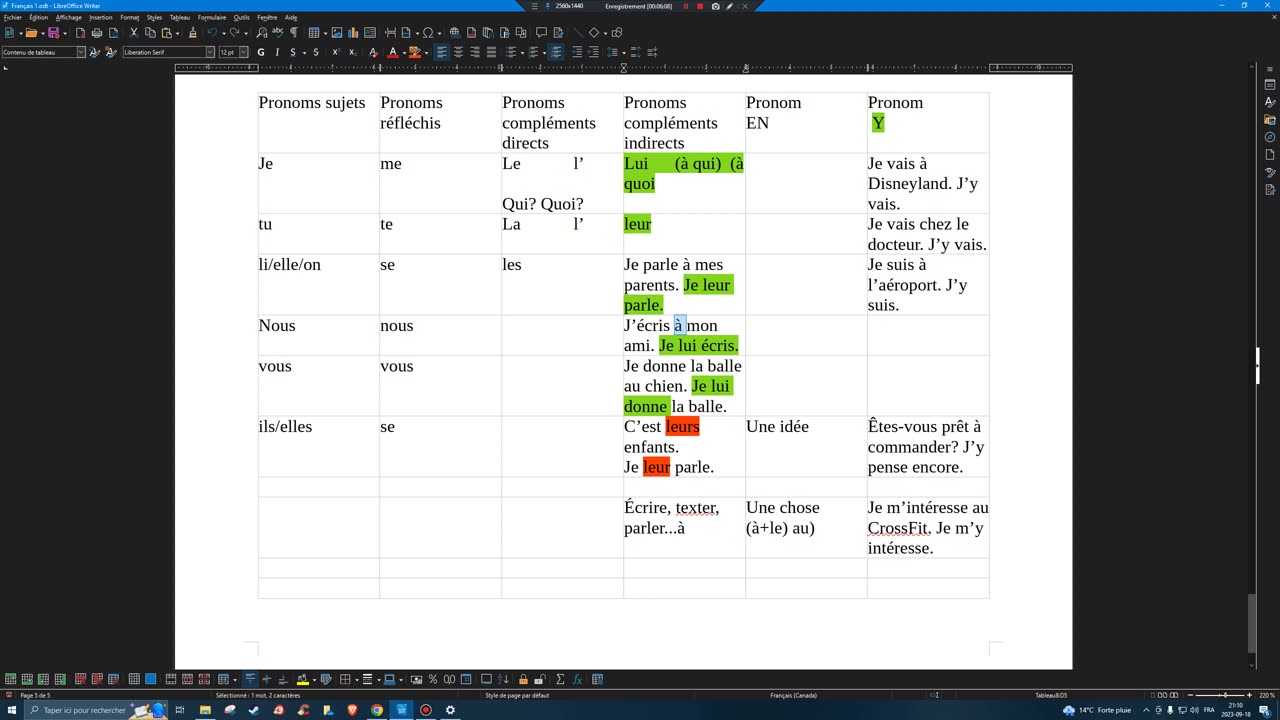Click the Delete table red icon
This screenshot has height=720, width=1280.
[x=113, y=679]
